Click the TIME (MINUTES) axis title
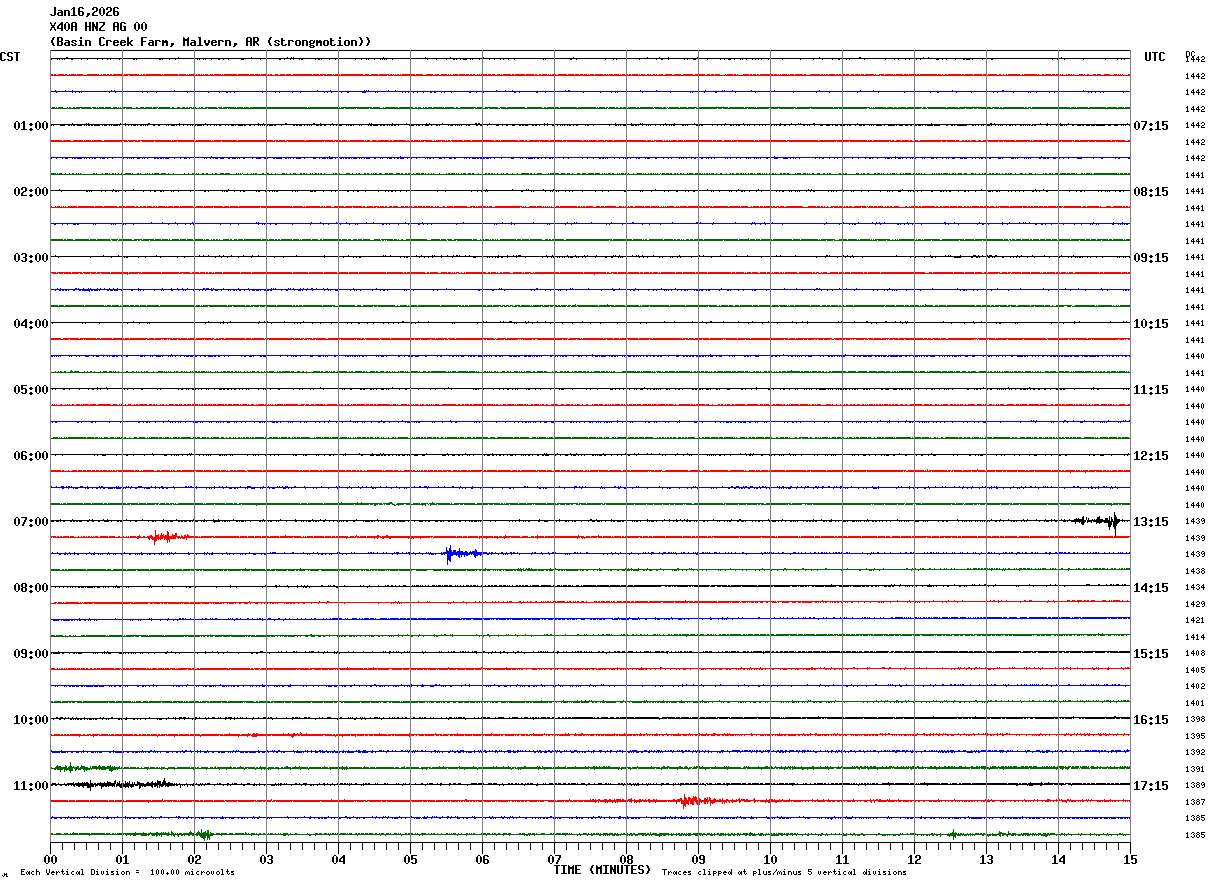1210x886 pixels. click(x=601, y=870)
